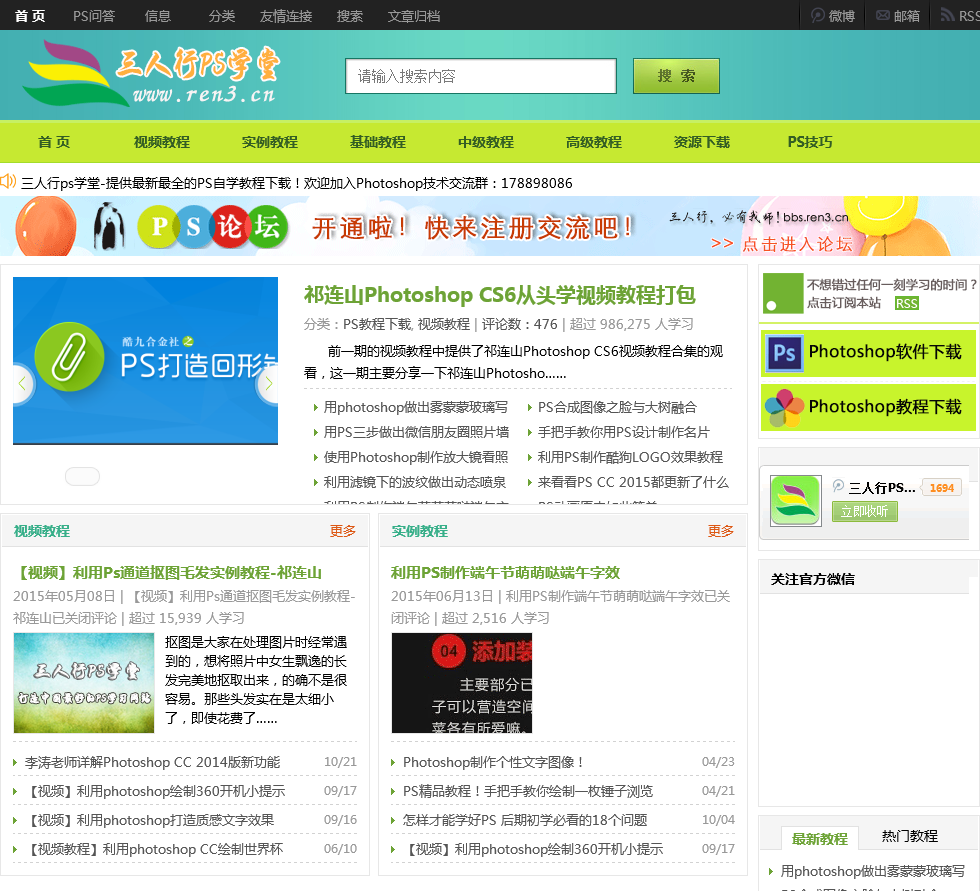Switch to 热门教程 tab
Image resolution: width=980 pixels, height=891 pixels.
point(909,836)
